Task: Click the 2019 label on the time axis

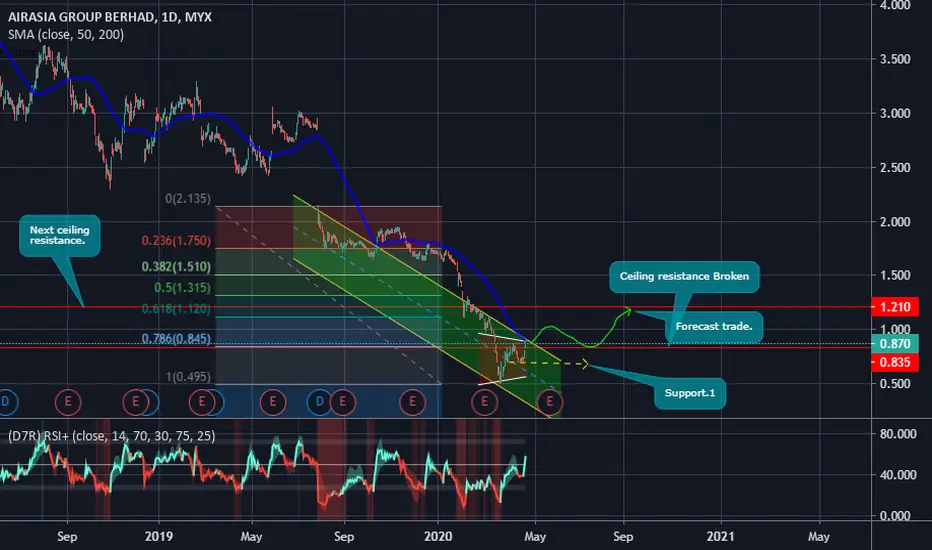Action: tap(159, 536)
